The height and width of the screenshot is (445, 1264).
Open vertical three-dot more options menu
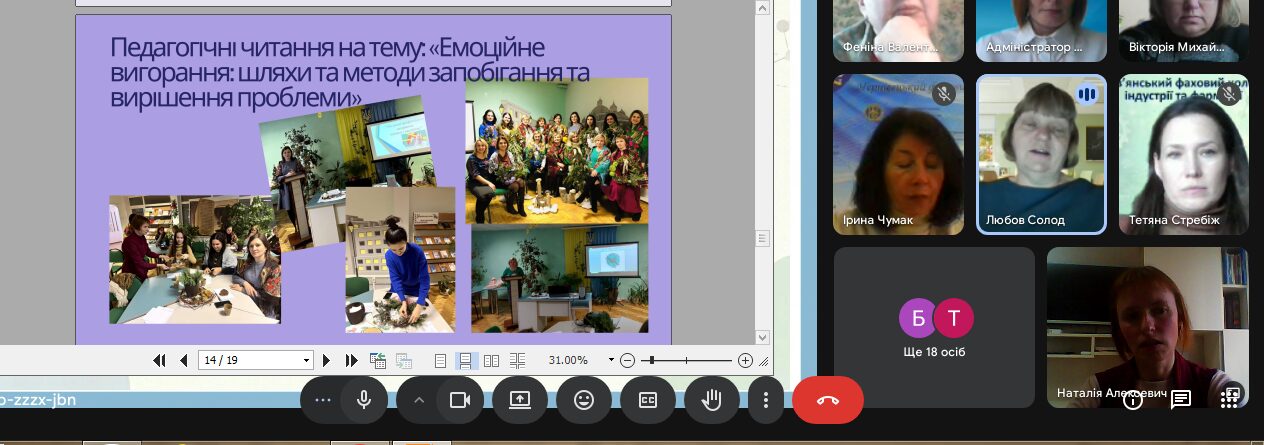(766, 400)
